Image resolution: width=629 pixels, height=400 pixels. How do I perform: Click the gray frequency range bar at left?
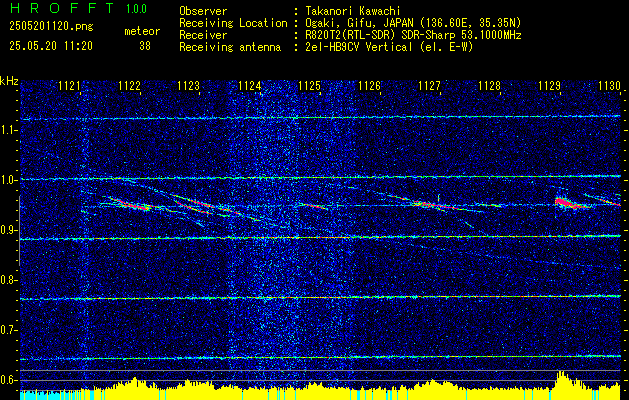pyautogui.click(x=19, y=231)
